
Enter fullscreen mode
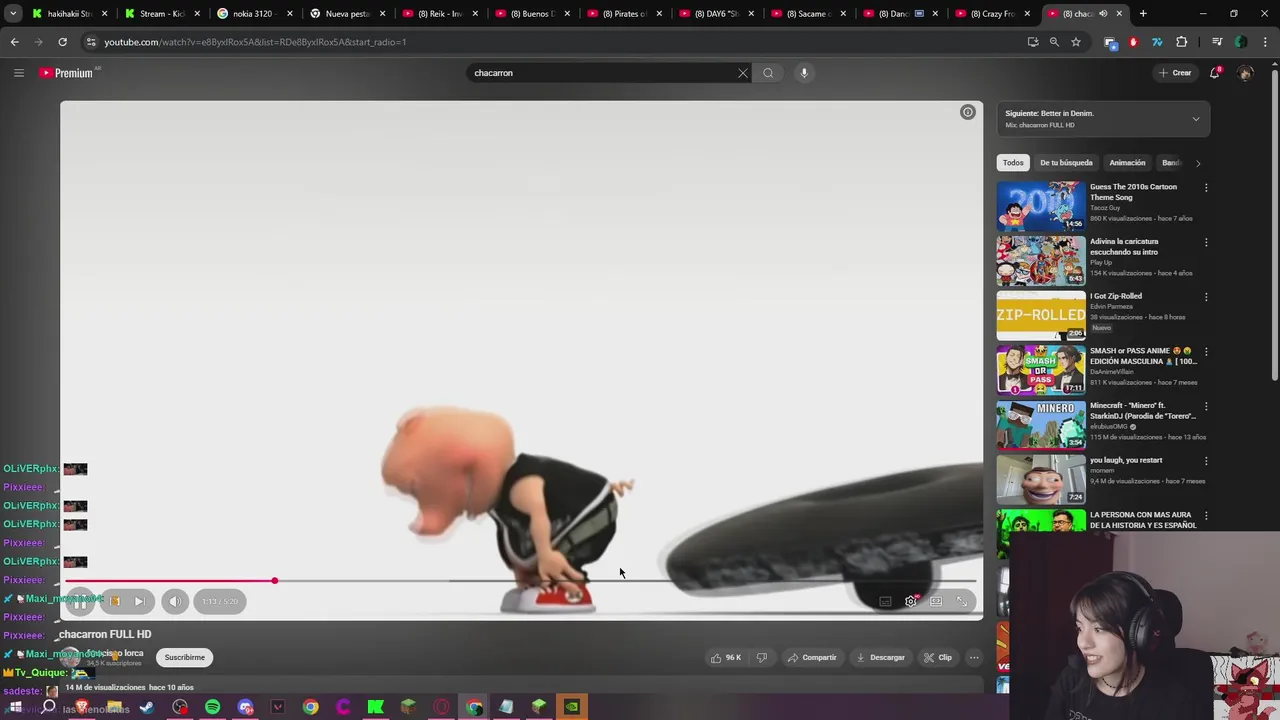click(x=962, y=601)
